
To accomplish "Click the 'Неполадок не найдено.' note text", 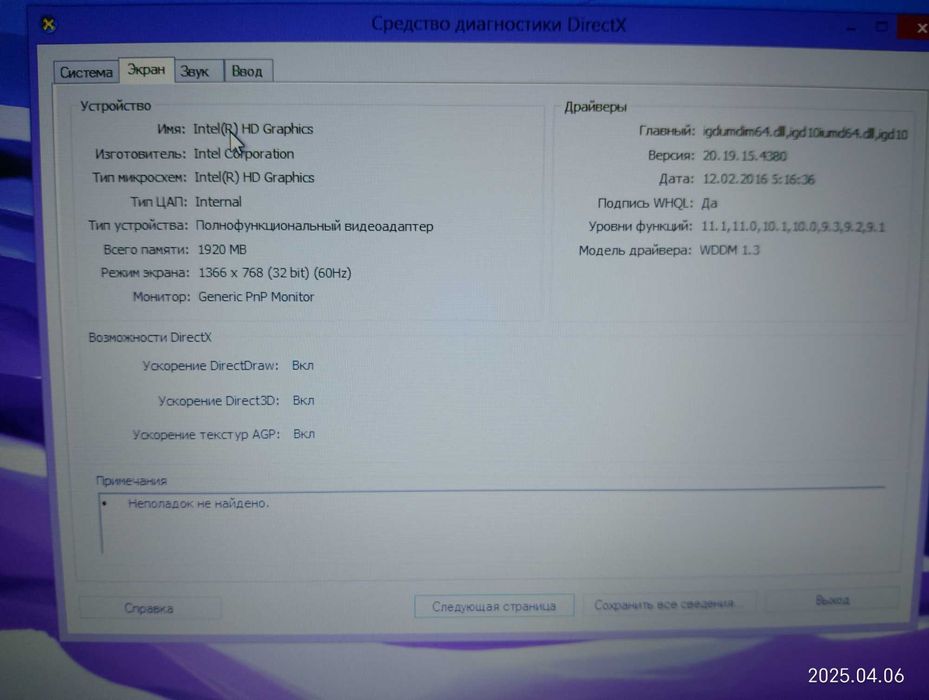I will tap(198, 503).
